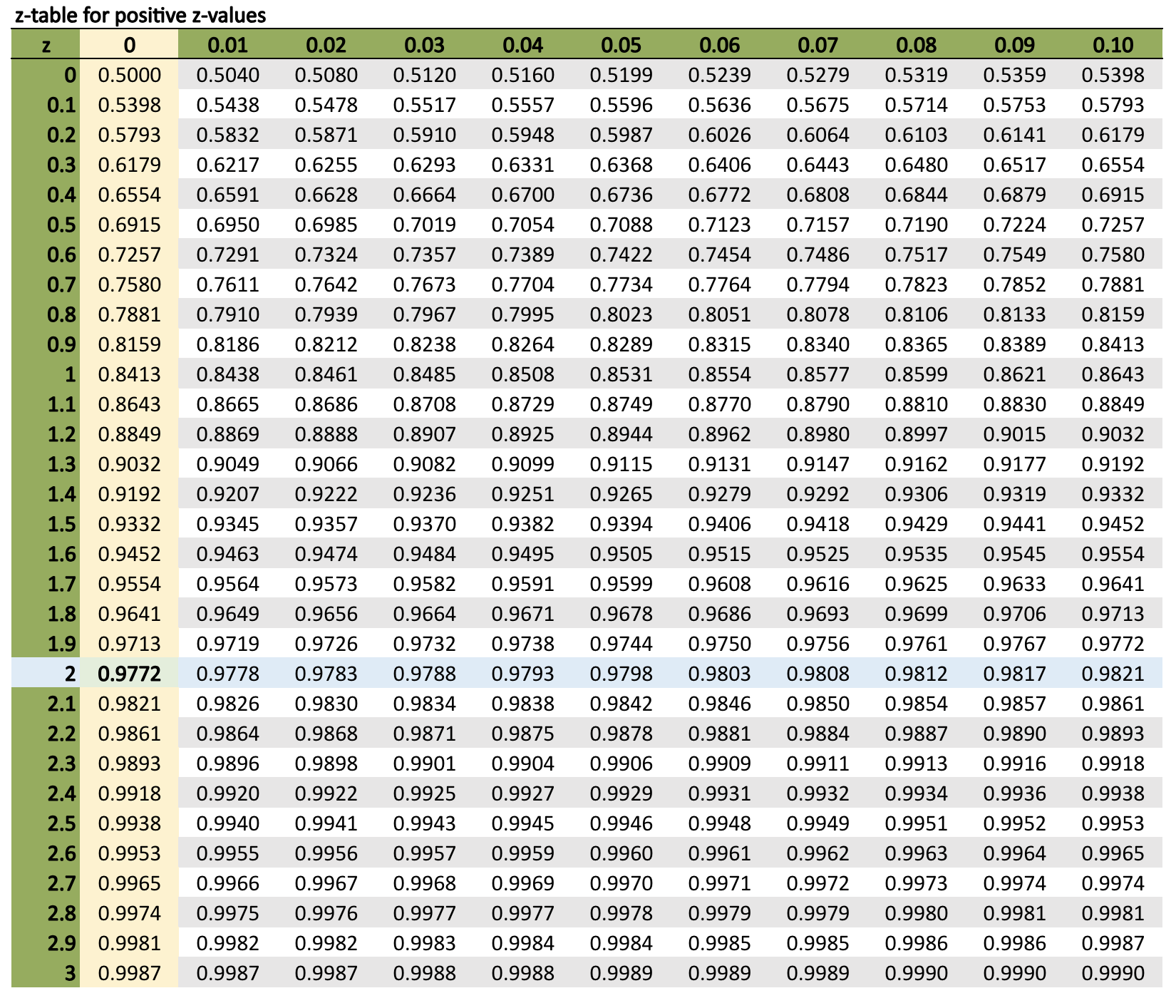Click the value 0.8106
Viewport: 1176px width, 1008px height.
(916, 314)
